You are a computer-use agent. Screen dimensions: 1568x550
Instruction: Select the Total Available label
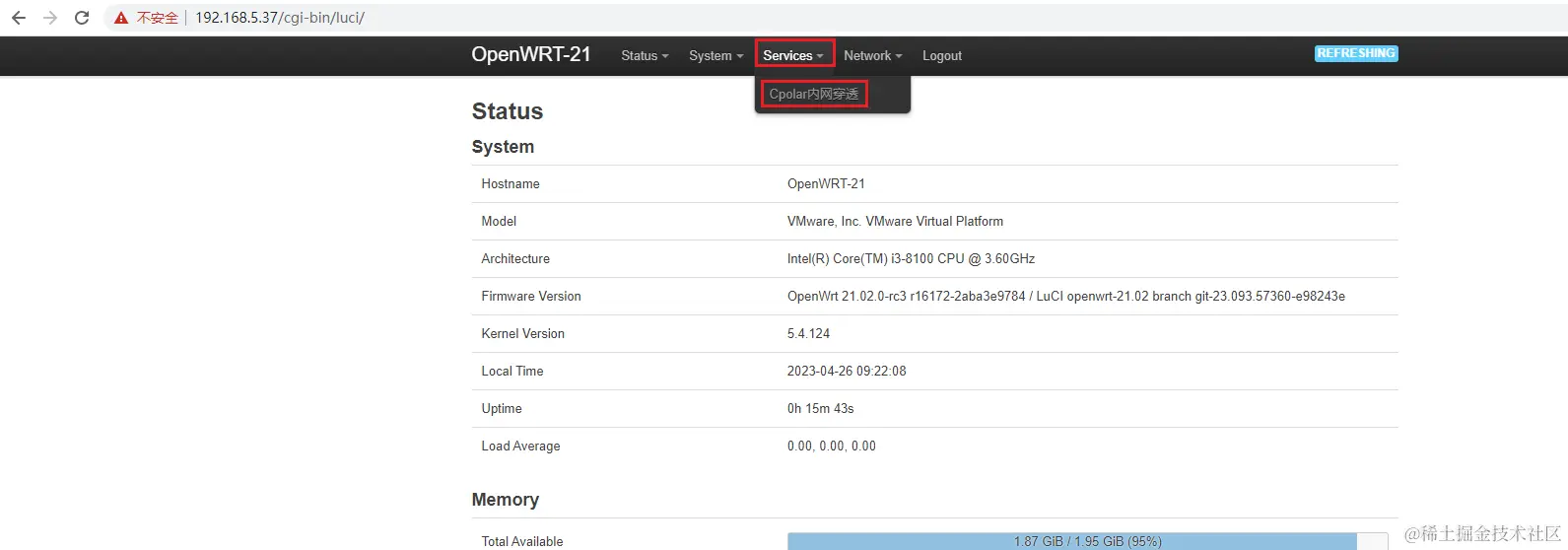click(x=522, y=541)
